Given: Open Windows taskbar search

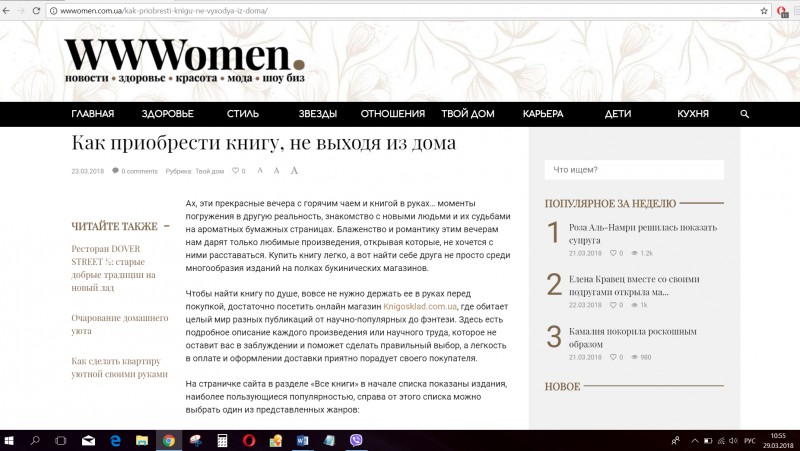Looking at the screenshot, I should [x=35, y=440].
